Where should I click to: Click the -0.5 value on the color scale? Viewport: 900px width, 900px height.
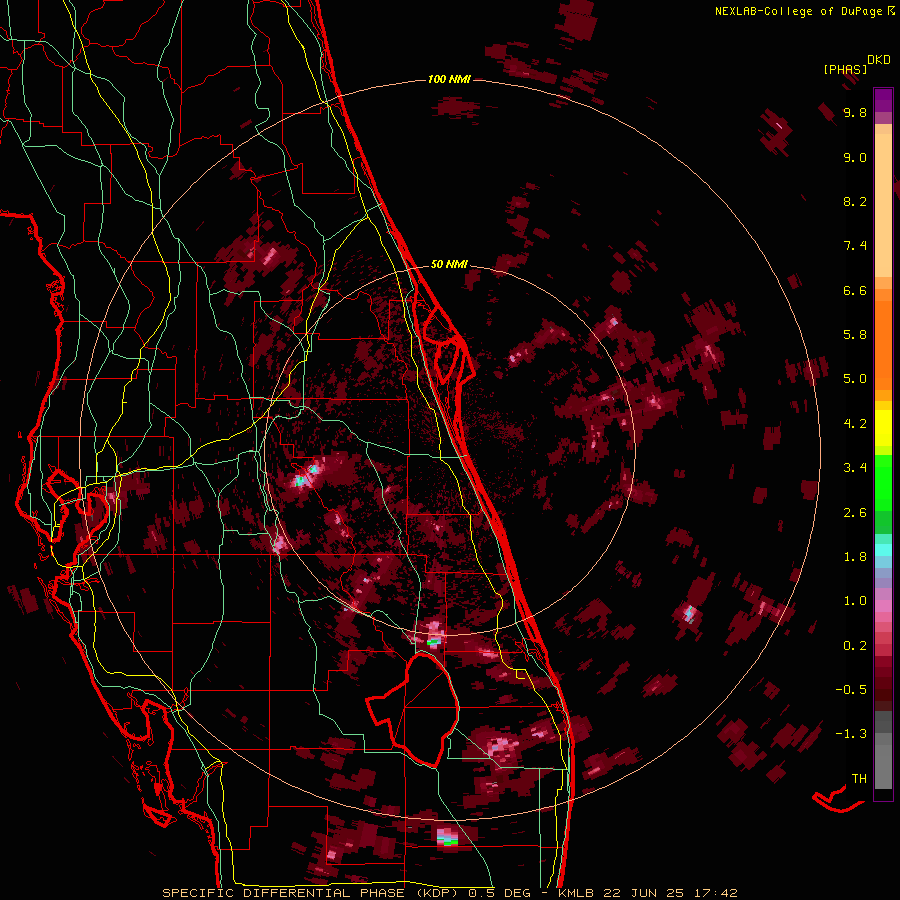(x=851, y=690)
